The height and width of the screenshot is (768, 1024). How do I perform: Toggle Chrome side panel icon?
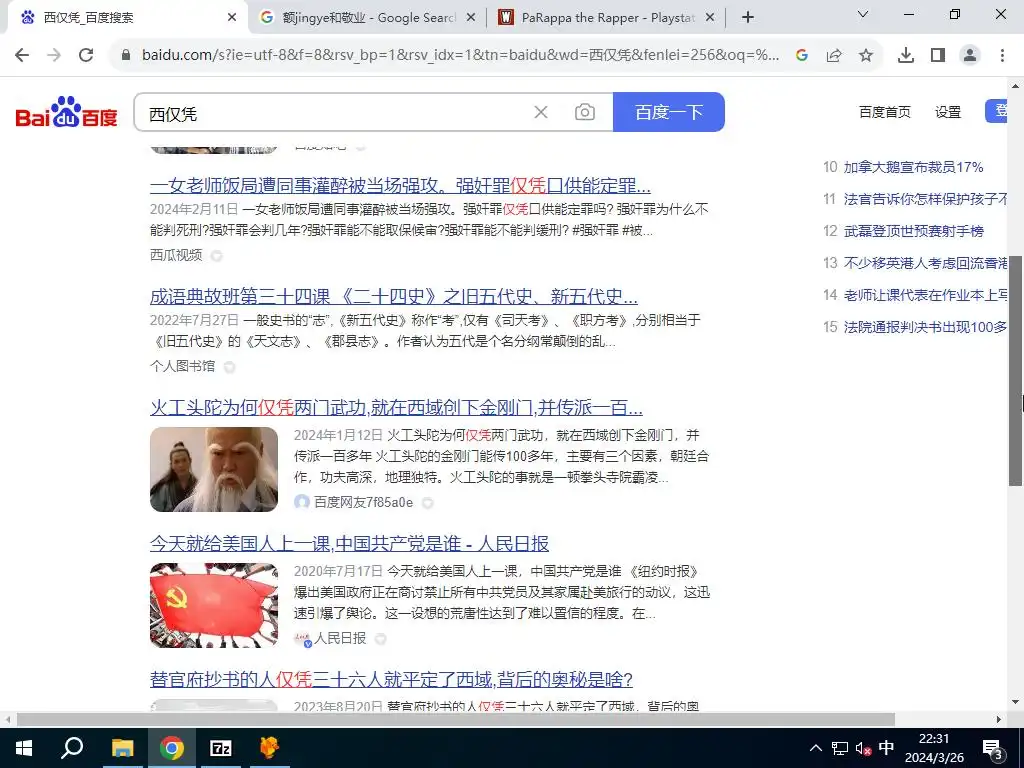coord(938,56)
